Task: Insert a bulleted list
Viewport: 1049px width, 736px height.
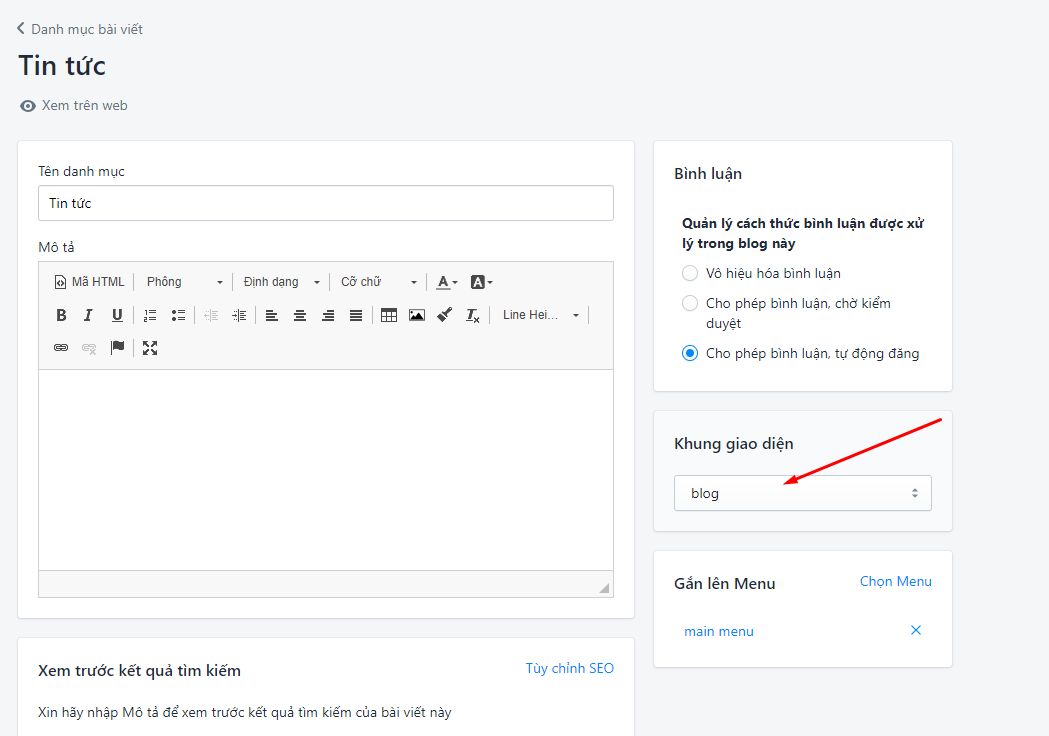Action: pyautogui.click(x=178, y=315)
